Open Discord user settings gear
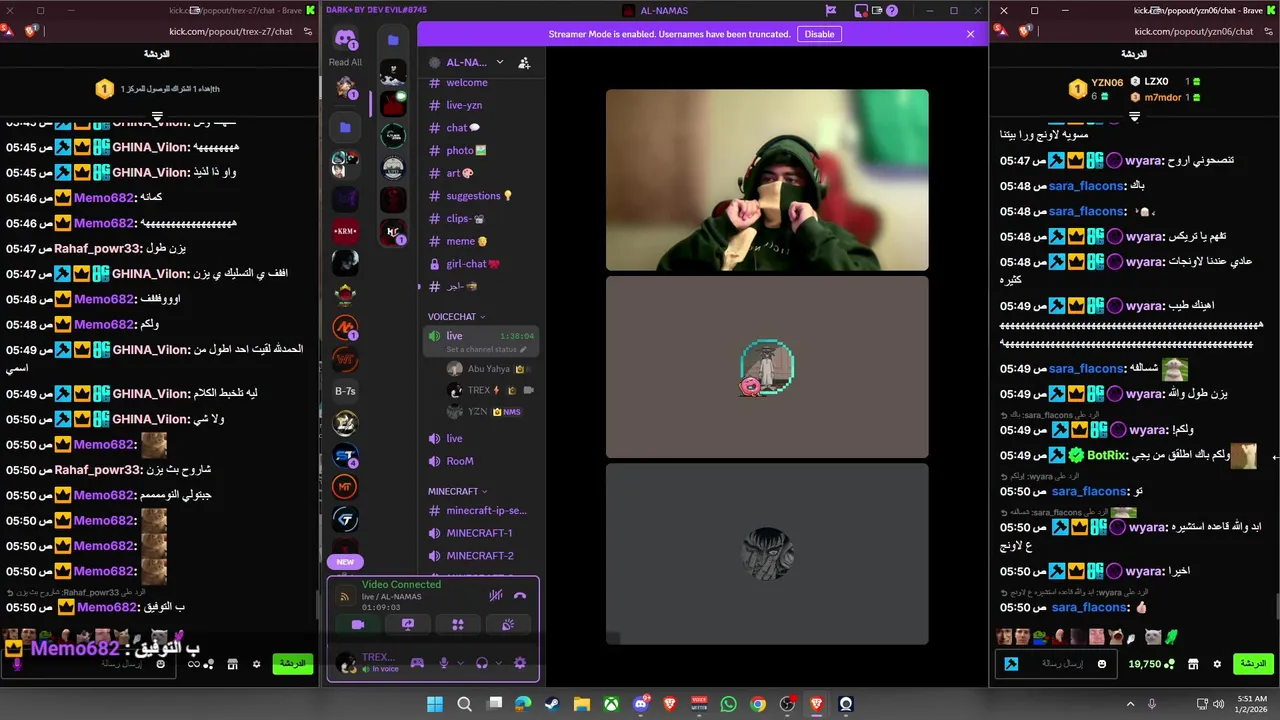This screenshot has height=720, width=1280. (519, 662)
